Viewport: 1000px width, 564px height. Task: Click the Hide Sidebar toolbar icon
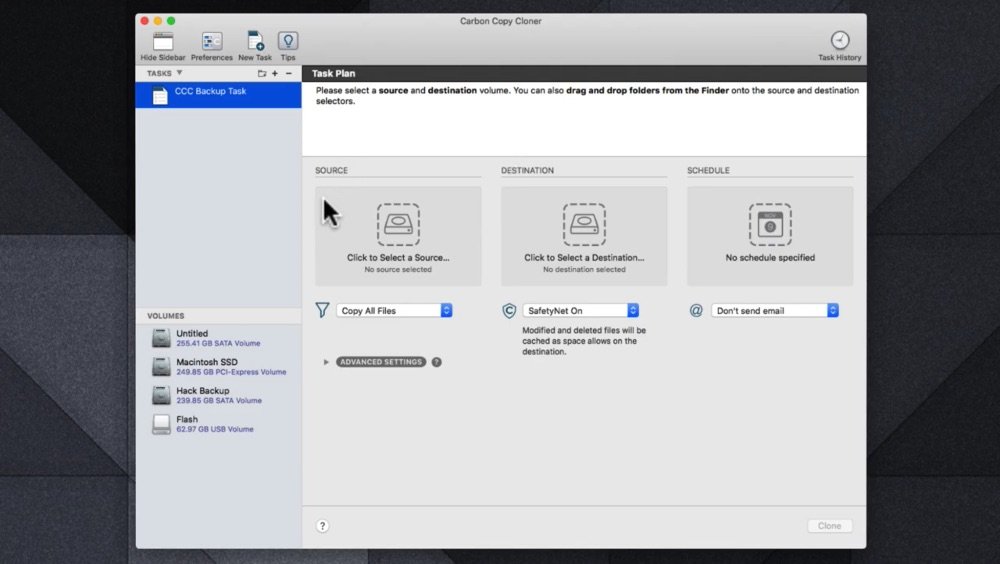coord(162,42)
